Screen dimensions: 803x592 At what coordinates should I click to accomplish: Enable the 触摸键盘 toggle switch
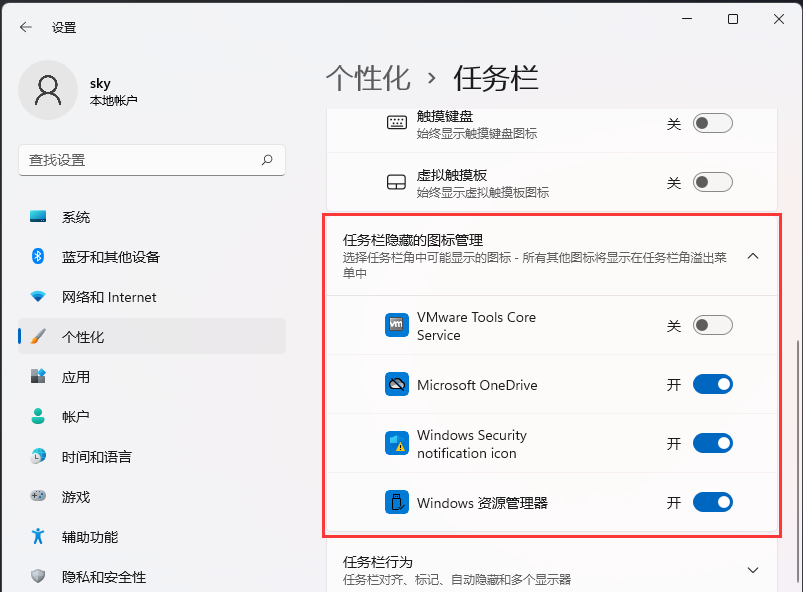tap(712, 124)
